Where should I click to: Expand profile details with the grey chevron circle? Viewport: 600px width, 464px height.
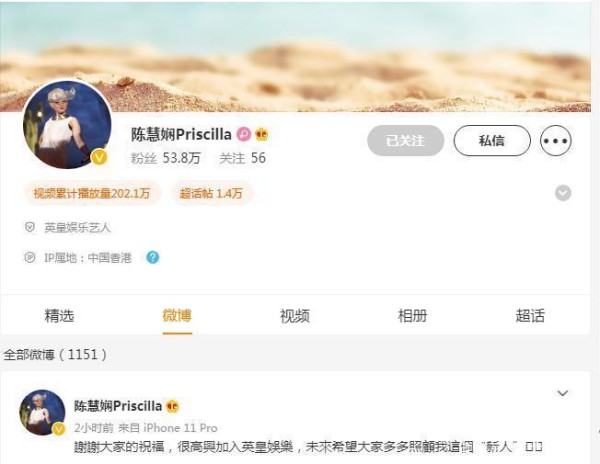(x=563, y=193)
